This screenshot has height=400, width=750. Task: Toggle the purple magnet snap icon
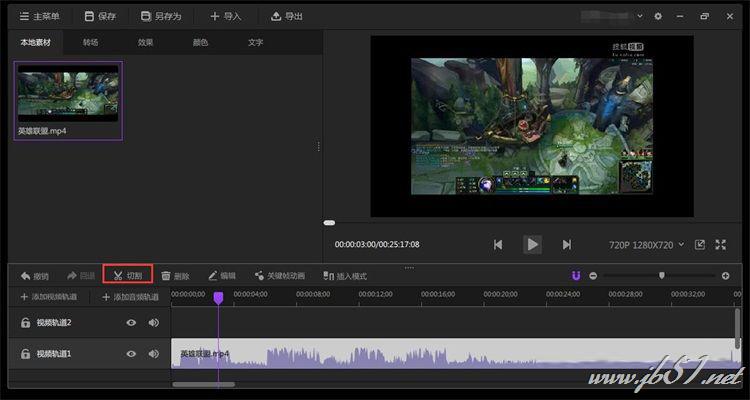(576, 275)
